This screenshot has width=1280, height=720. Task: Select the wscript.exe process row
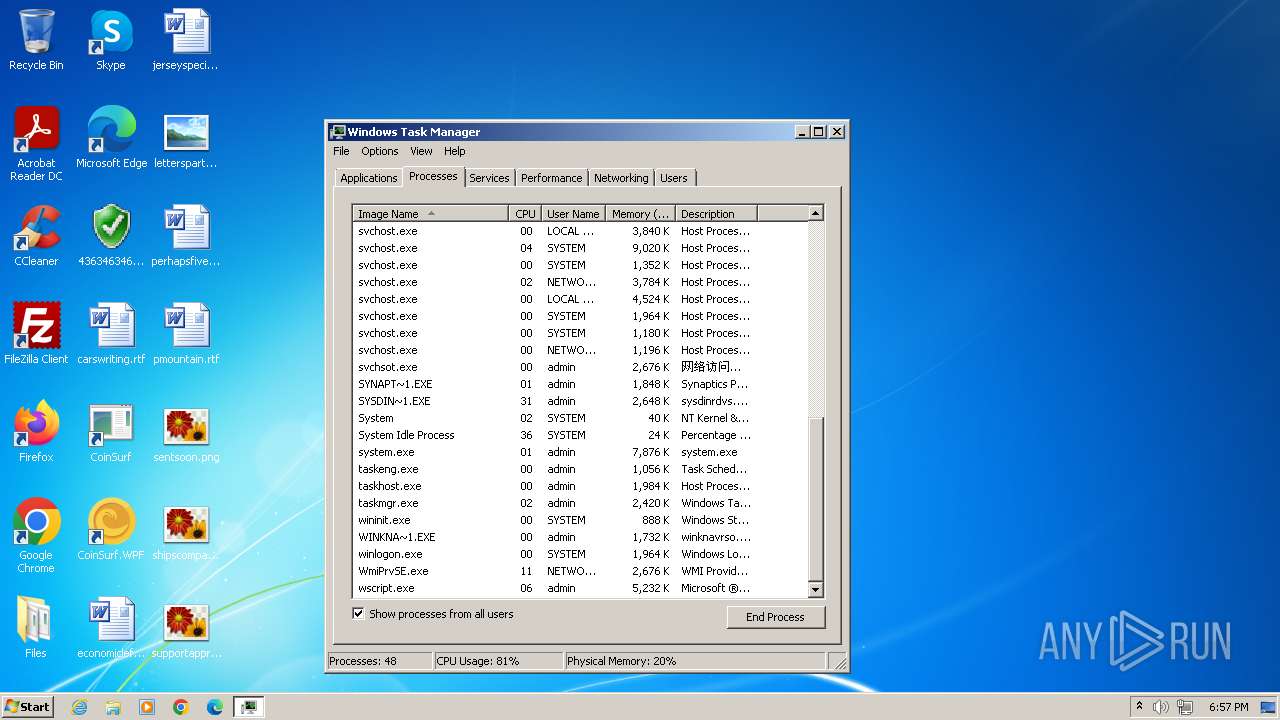tap(580, 588)
